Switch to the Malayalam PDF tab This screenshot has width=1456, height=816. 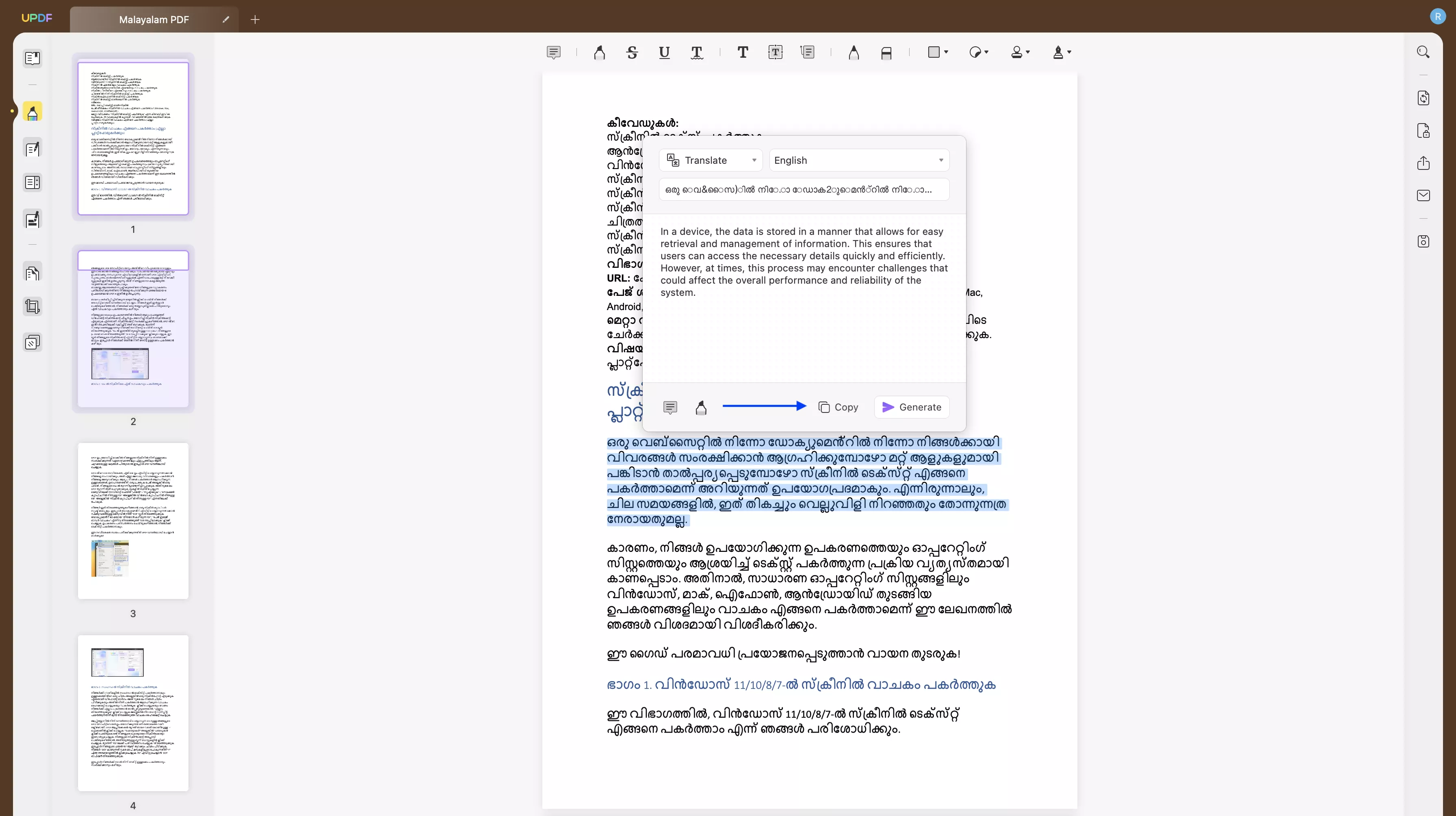point(154,19)
